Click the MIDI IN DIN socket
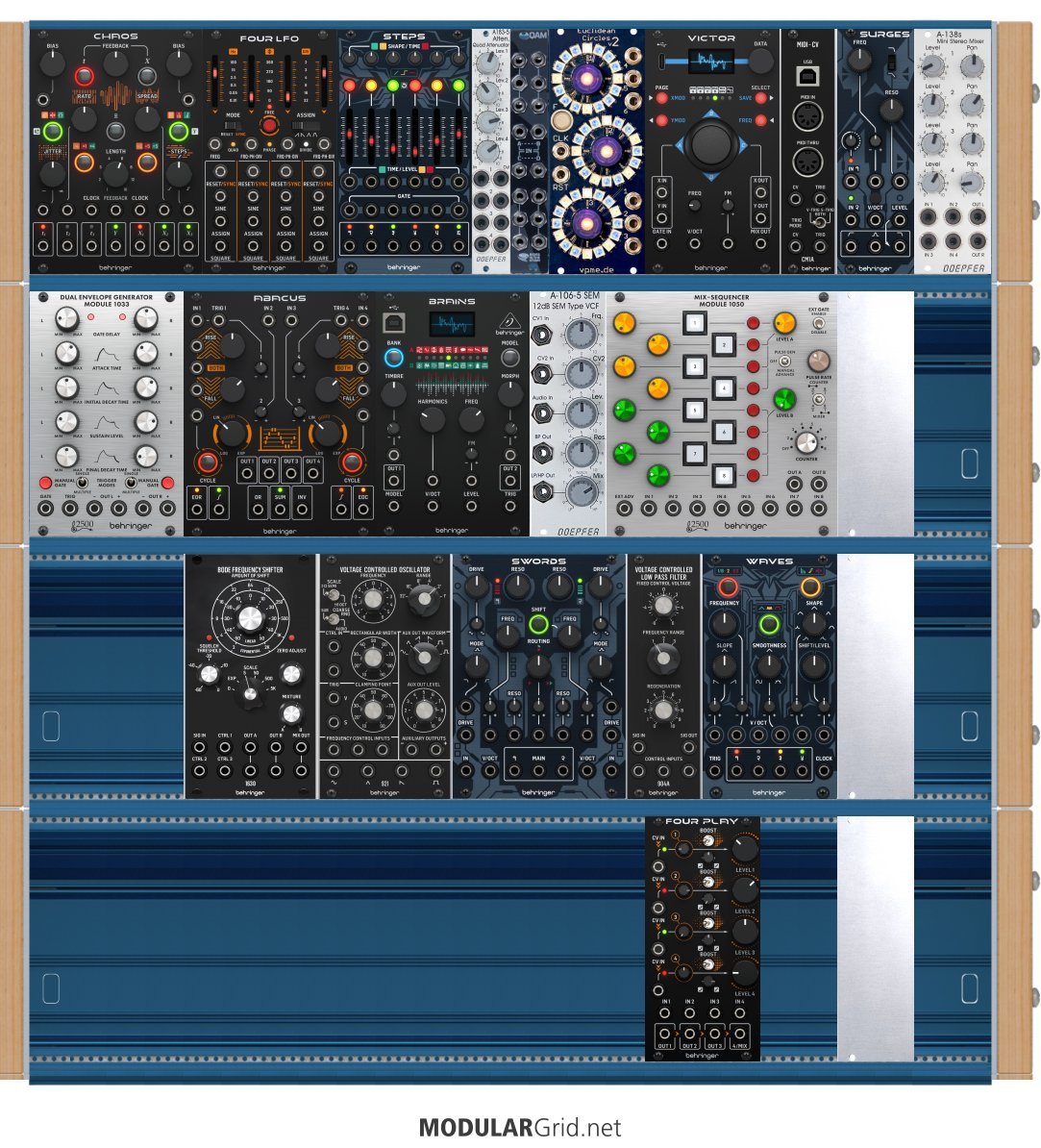The image size is (1041, 1148). point(807,115)
